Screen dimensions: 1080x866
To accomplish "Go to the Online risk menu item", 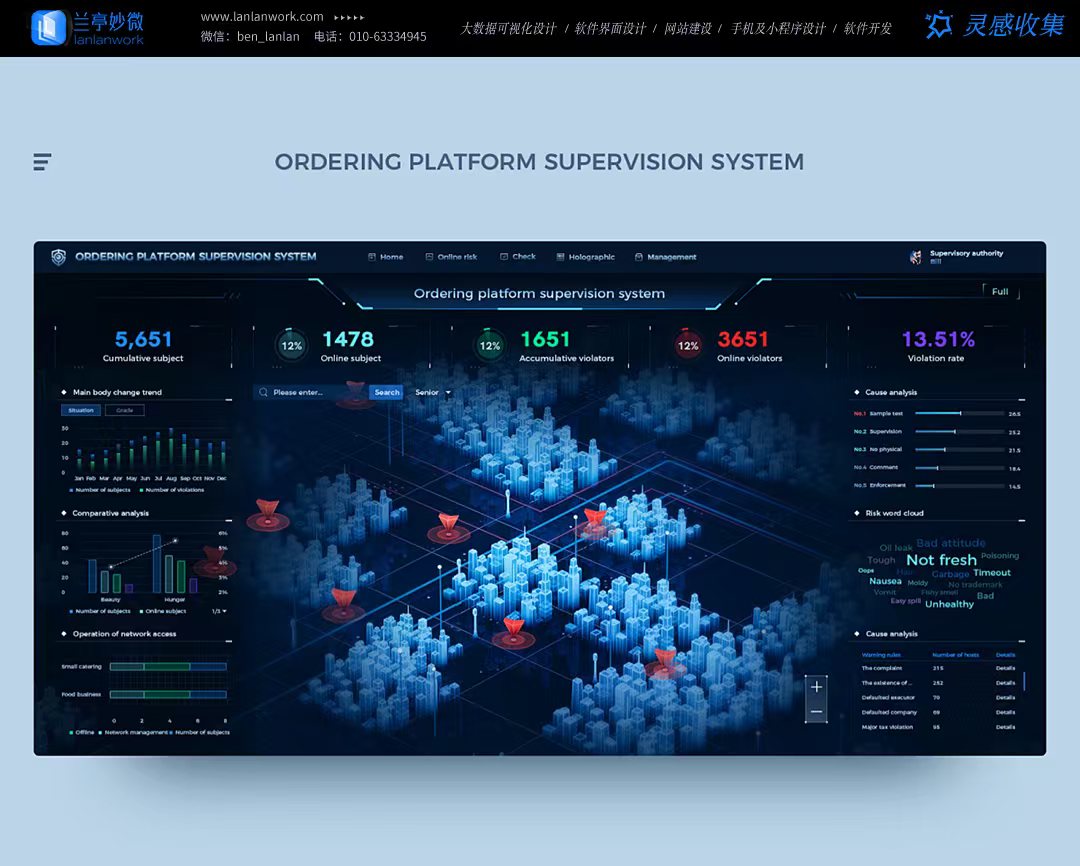I will (x=451, y=257).
